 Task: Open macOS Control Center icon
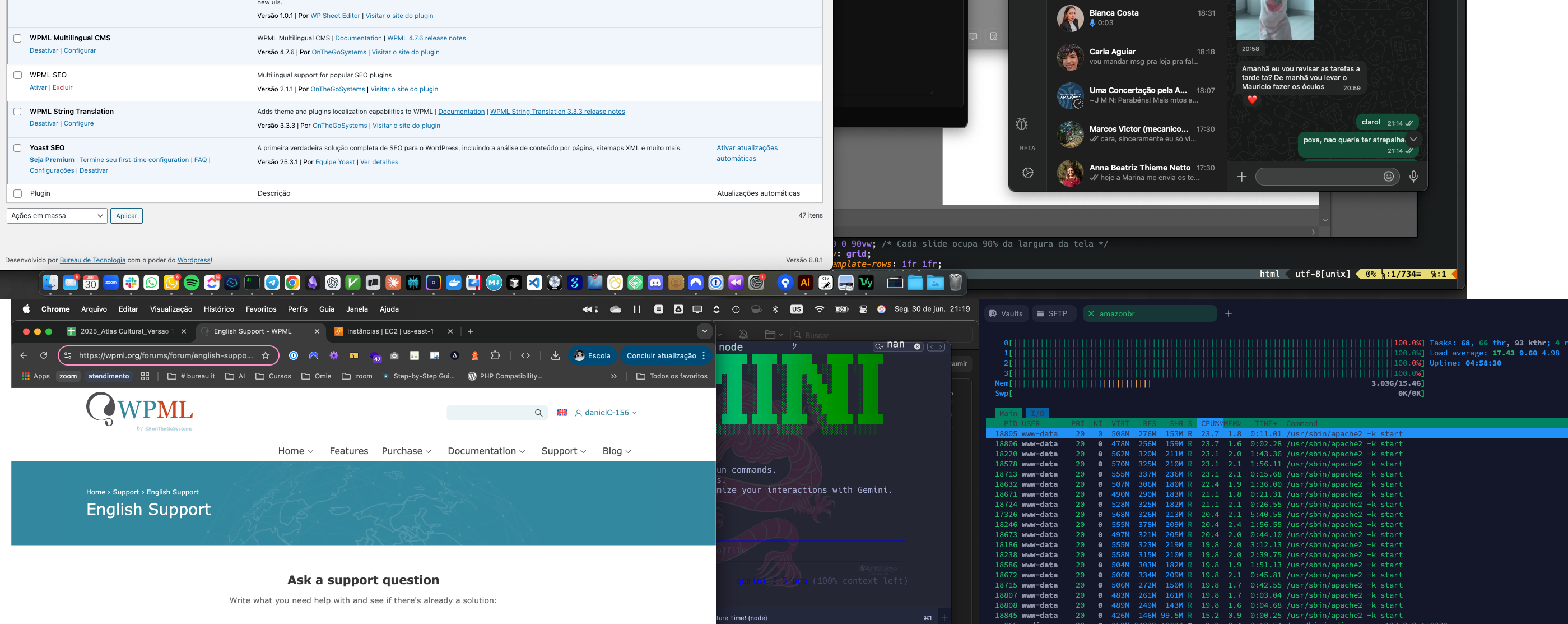(x=863, y=309)
